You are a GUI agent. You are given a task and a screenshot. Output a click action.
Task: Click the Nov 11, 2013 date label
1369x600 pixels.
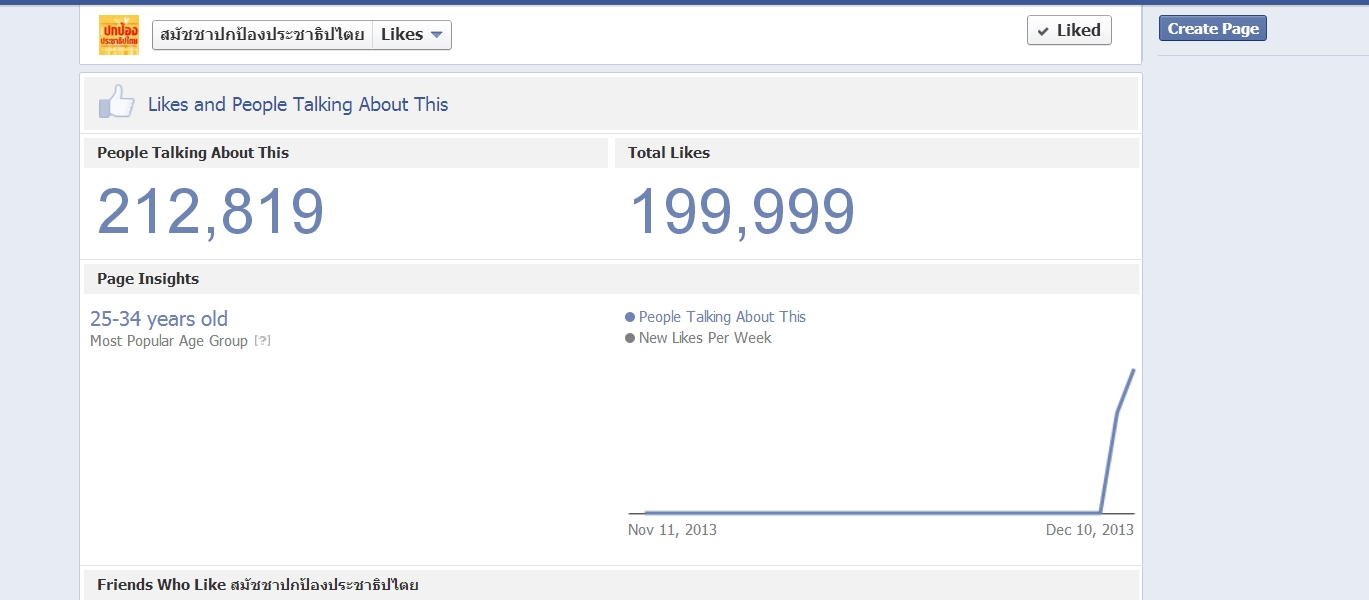672,530
